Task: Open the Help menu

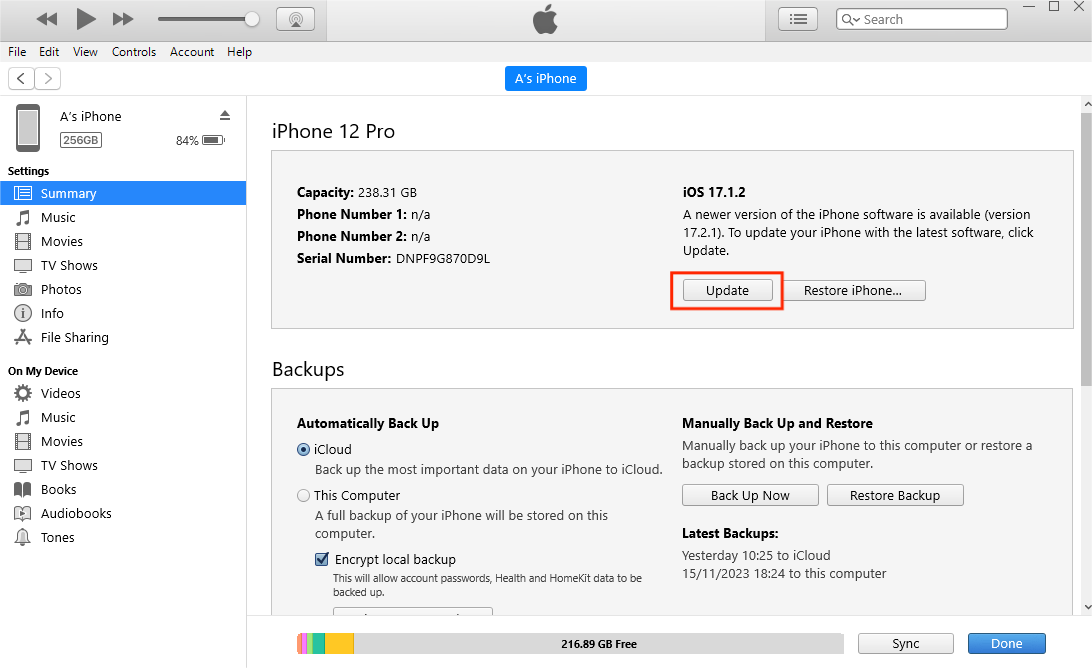Action: (x=239, y=52)
